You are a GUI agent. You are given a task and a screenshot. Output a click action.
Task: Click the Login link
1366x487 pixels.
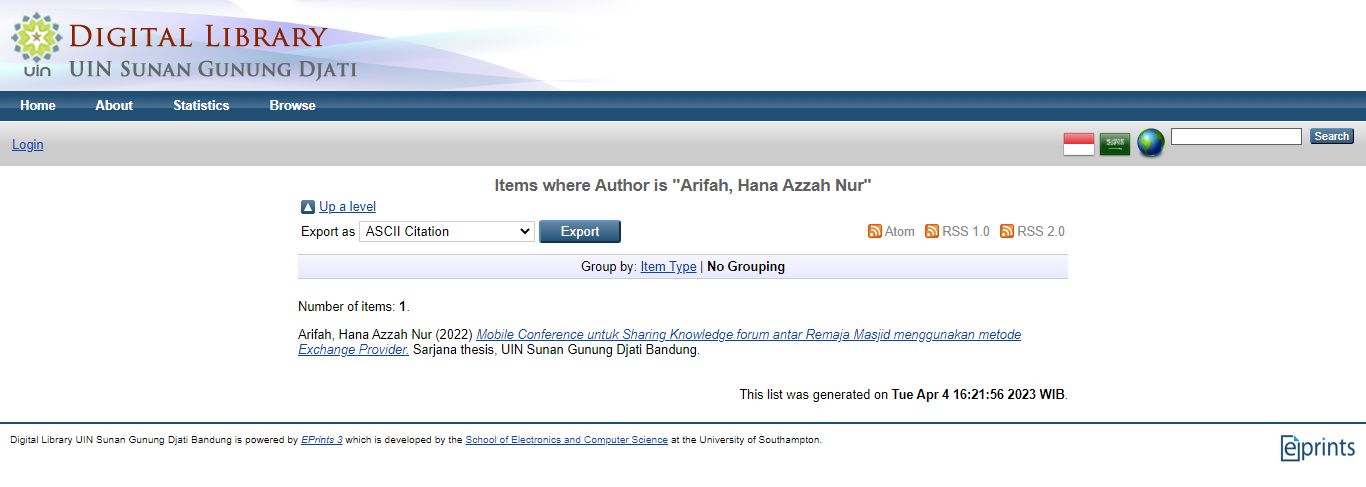(27, 144)
